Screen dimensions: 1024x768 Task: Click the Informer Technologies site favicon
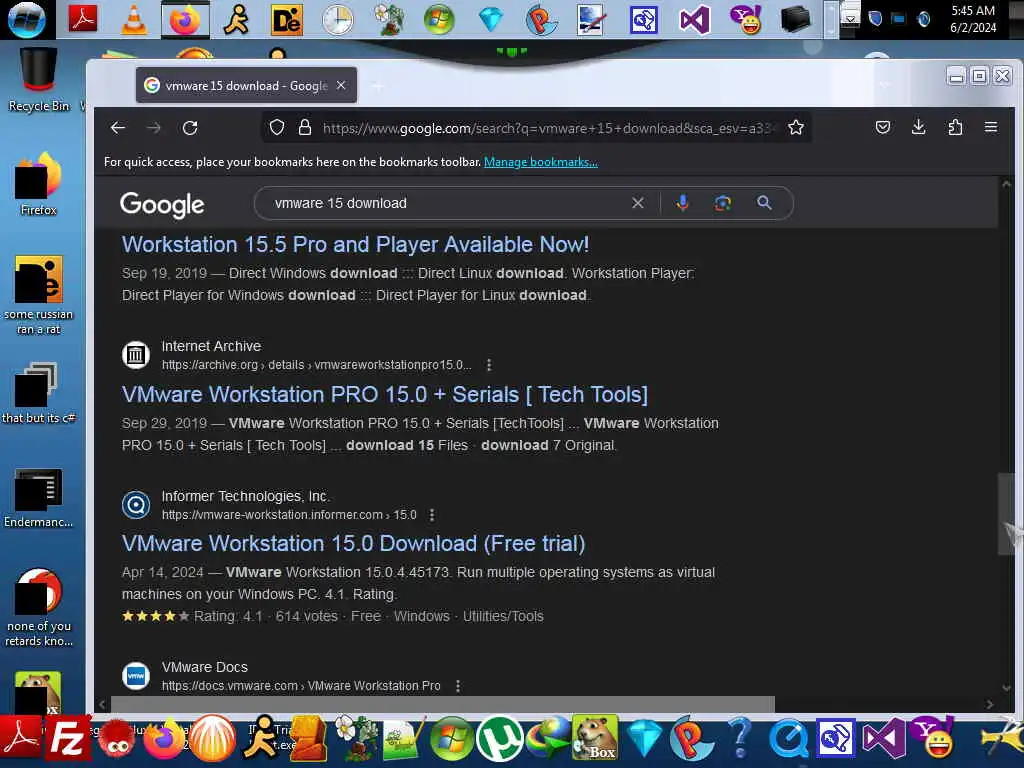click(x=136, y=505)
